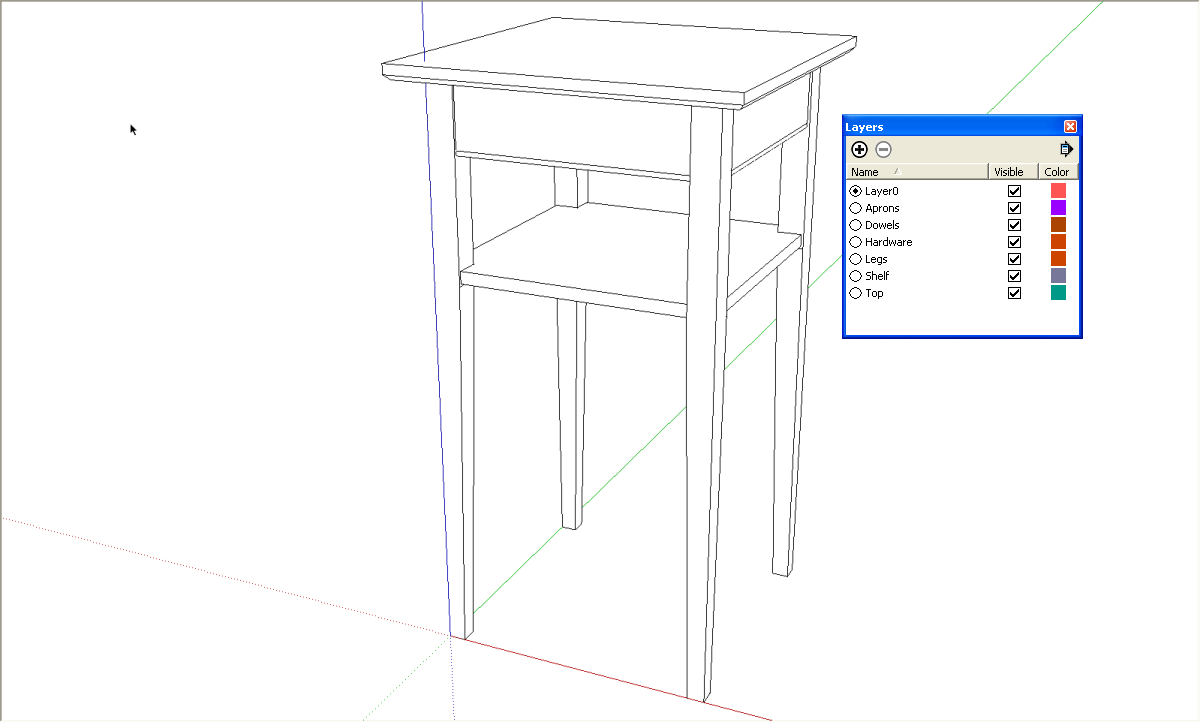The image size is (1200, 722).
Task: Hide the Dowels layer
Action: [x=1014, y=225]
